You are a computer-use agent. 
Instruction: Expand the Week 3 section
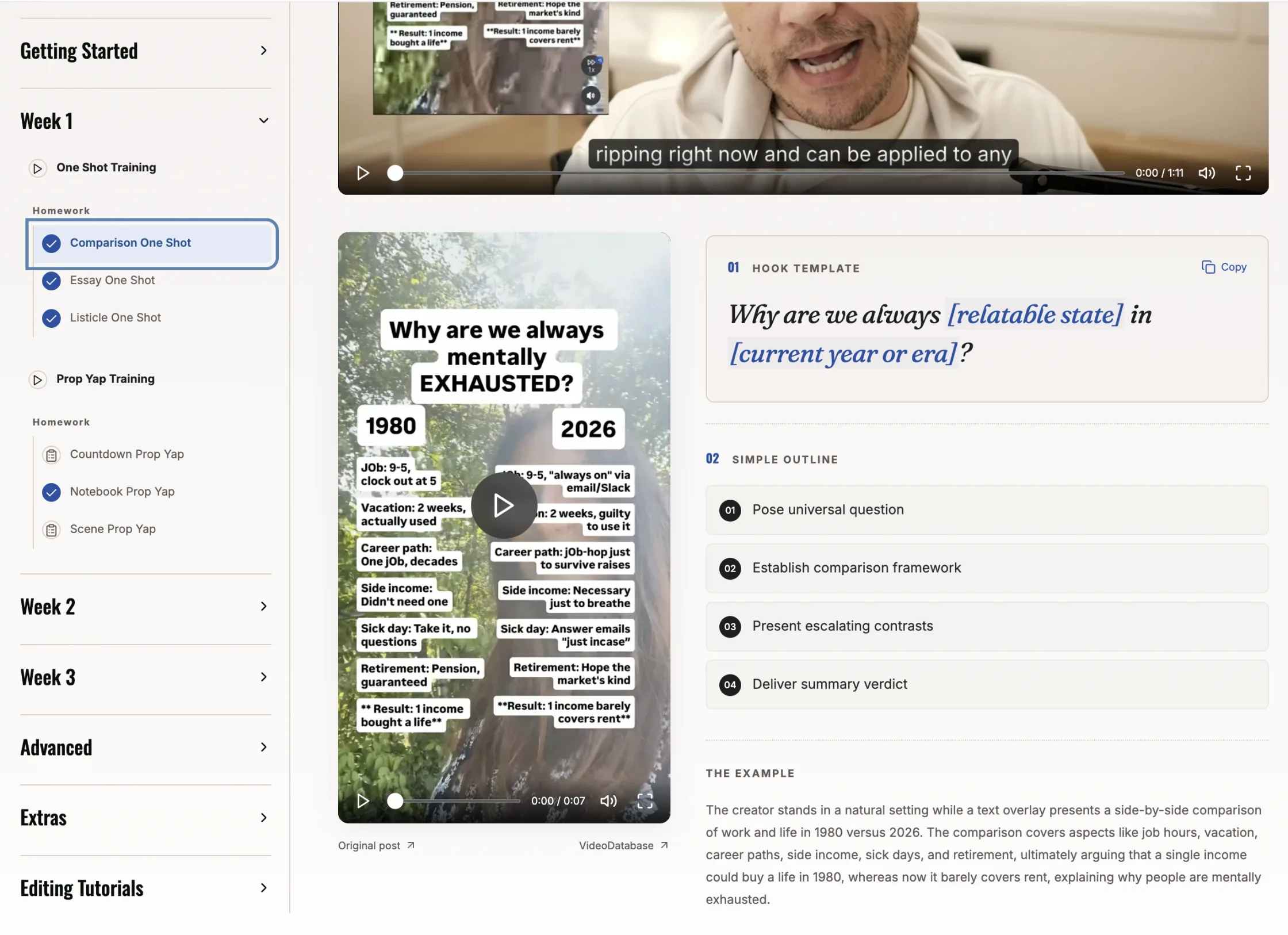click(x=263, y=677)
